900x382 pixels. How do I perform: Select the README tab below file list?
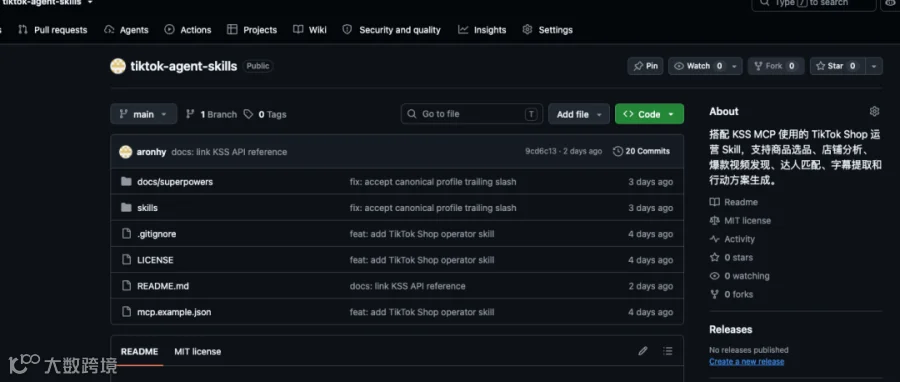[139, 352]
